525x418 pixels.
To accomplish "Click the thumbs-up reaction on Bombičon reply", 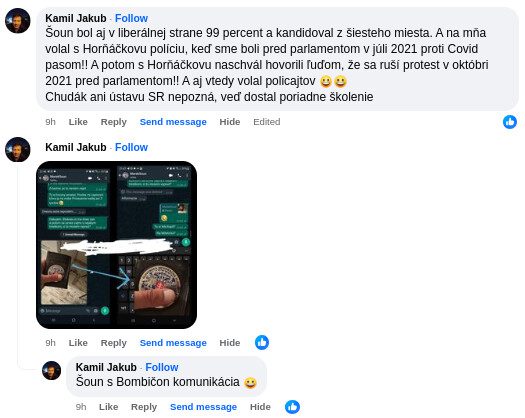I will [292, 407].
